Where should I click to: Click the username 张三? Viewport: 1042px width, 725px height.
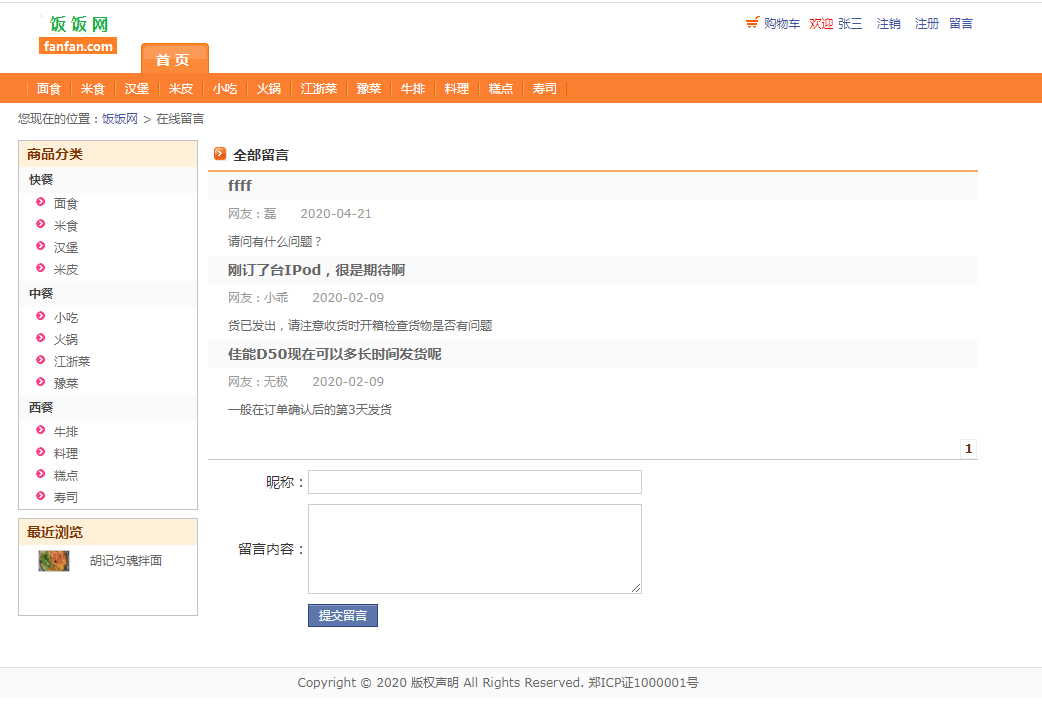(x=850, y=24)
